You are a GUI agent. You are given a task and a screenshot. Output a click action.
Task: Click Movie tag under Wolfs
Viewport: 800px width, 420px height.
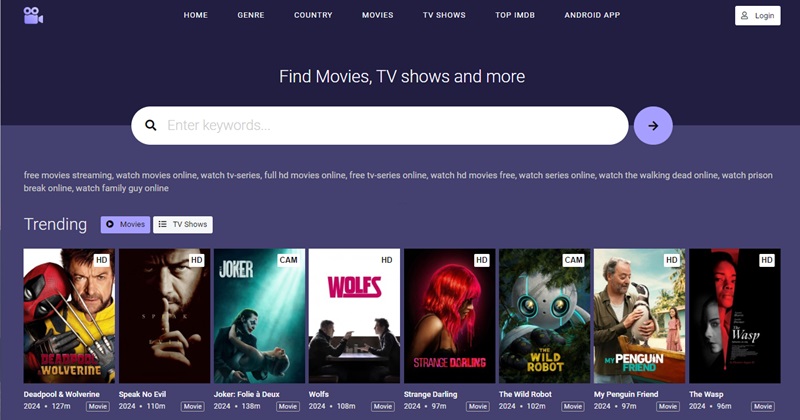point(383,407)
